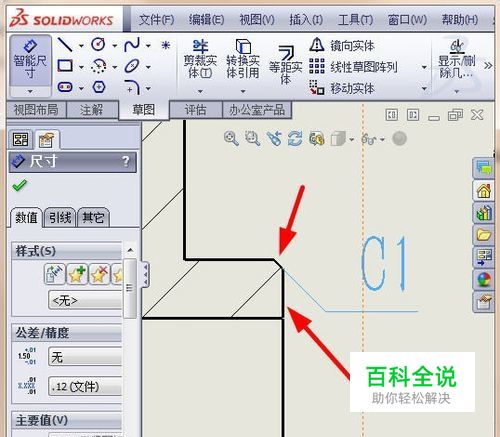Click the Move Entities tool

pos(342,89)
